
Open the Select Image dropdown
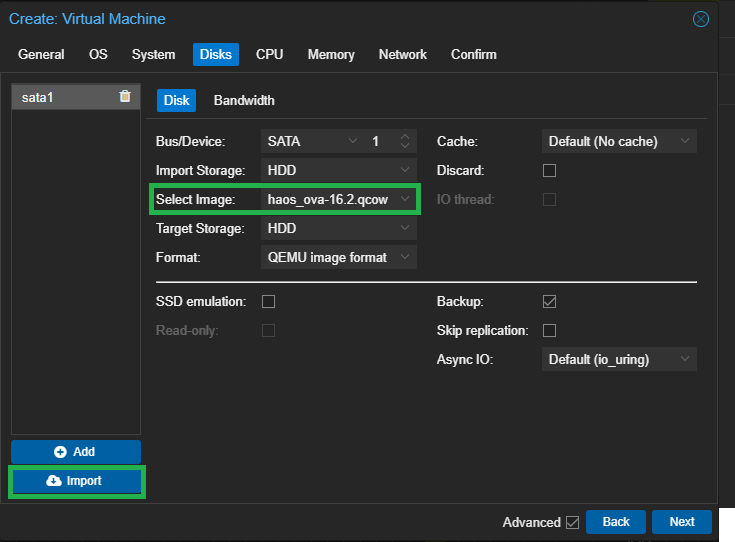[338, 200]
